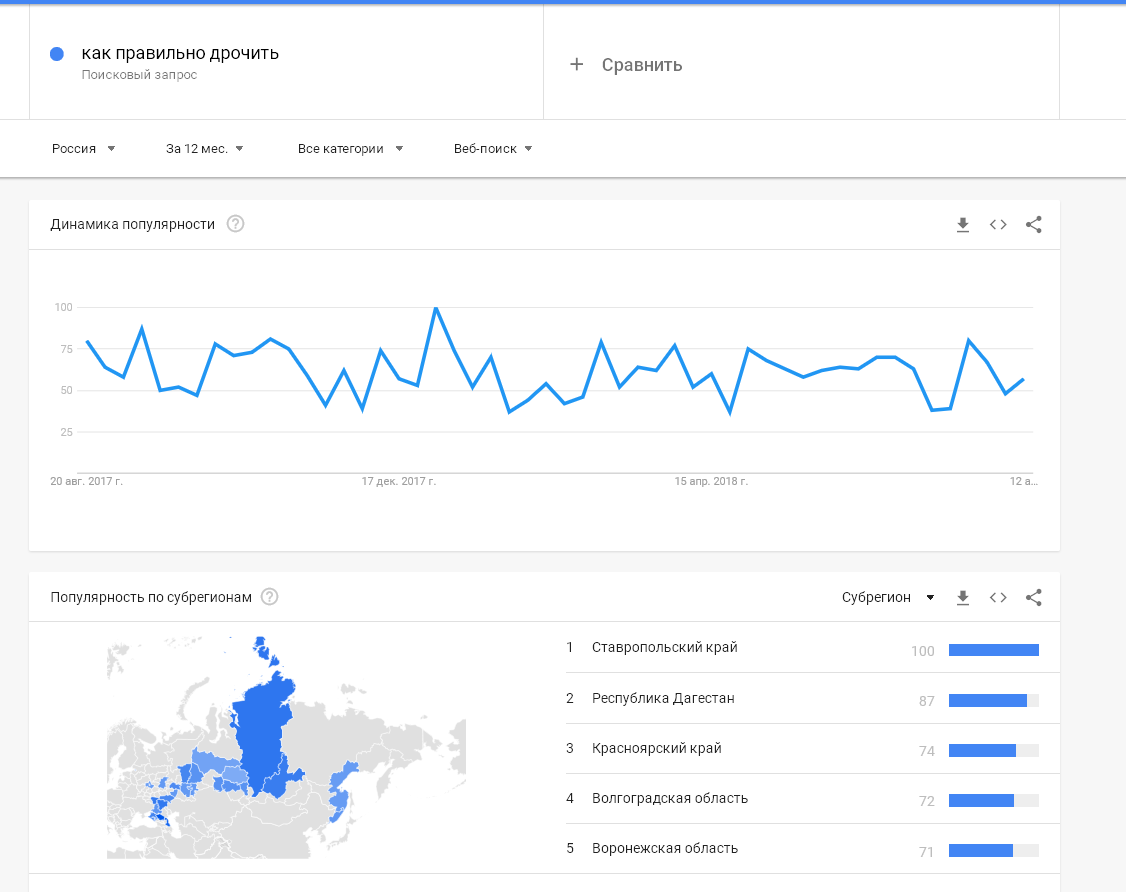This screenshot has height=892, width=1126.
Task: Click the 20 авг. 2017 г. axis label
Action: pos(86,481)
